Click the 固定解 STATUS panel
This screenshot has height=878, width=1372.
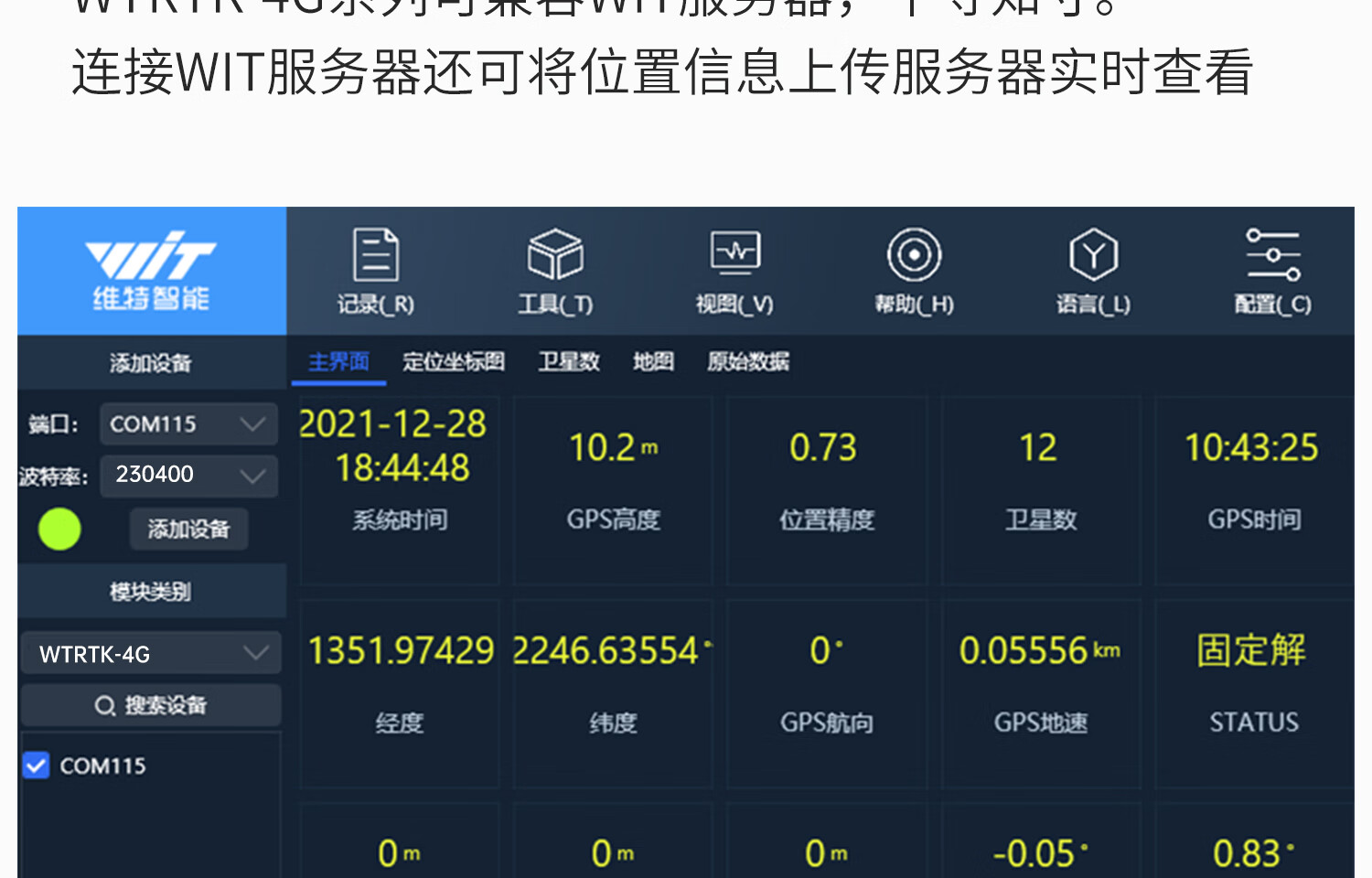point(1253,681)
